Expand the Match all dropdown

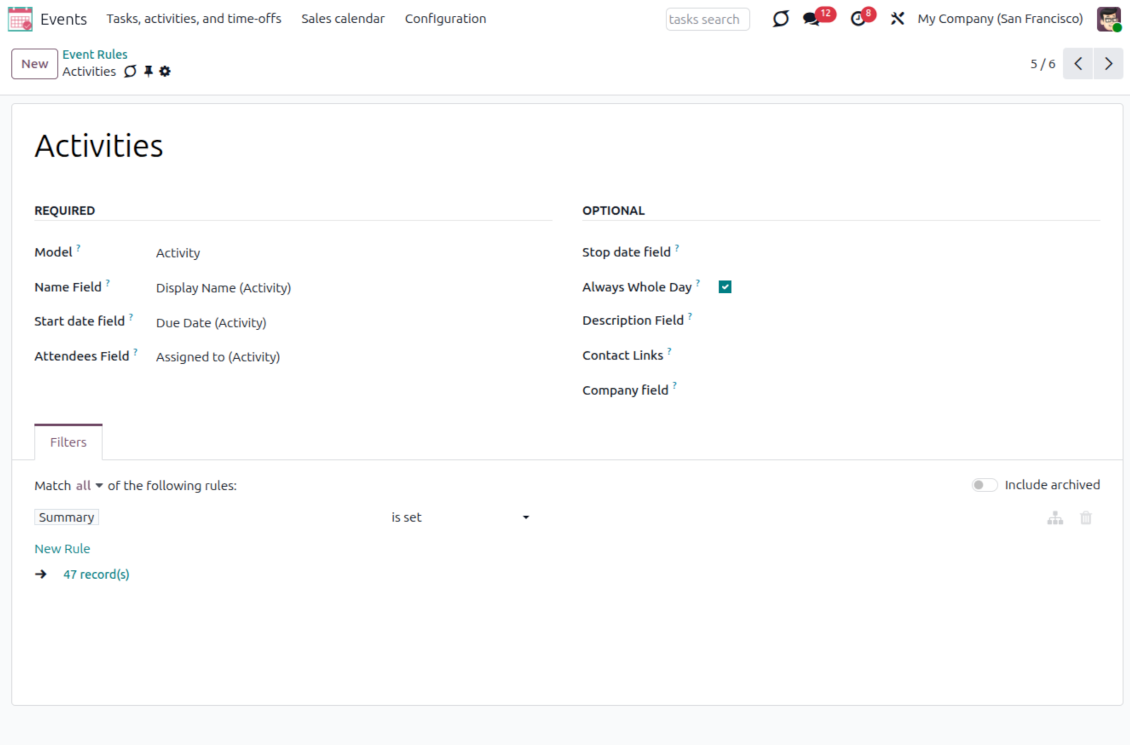point(89,486)
